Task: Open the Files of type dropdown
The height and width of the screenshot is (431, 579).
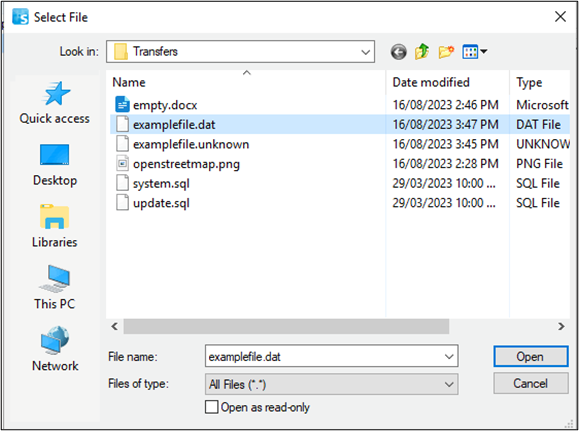Action: (332, 384)
